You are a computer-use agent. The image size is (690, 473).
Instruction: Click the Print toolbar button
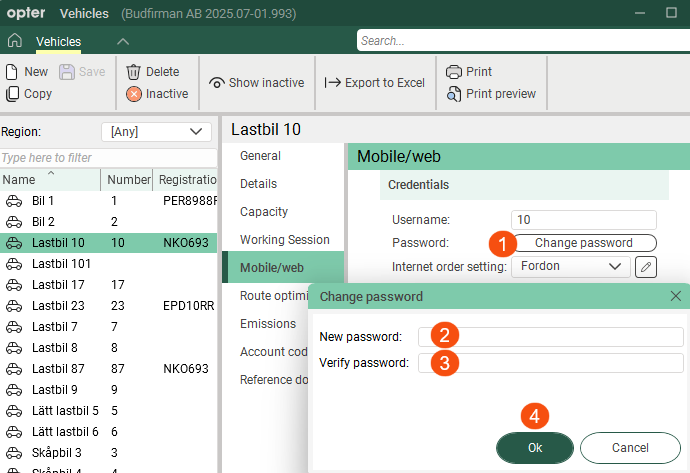point(469,72)
